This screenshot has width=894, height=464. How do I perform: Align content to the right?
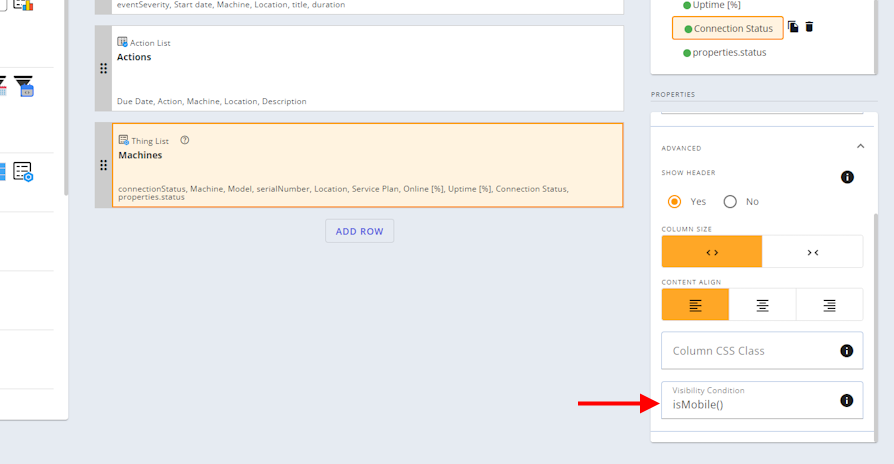829,306
